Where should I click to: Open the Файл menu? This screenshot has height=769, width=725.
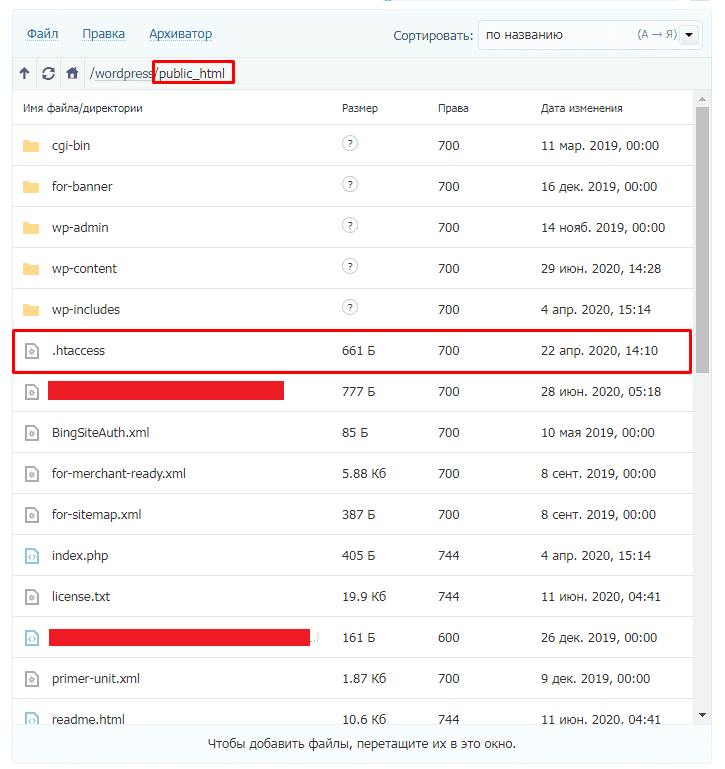[x=43, y=34]
